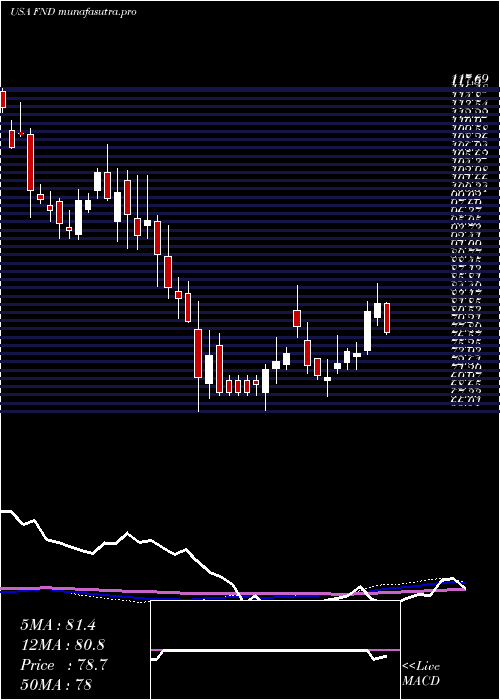Click the last red candlestick on the right
Viewport: 500px width, 700px height.
point(387,318)
